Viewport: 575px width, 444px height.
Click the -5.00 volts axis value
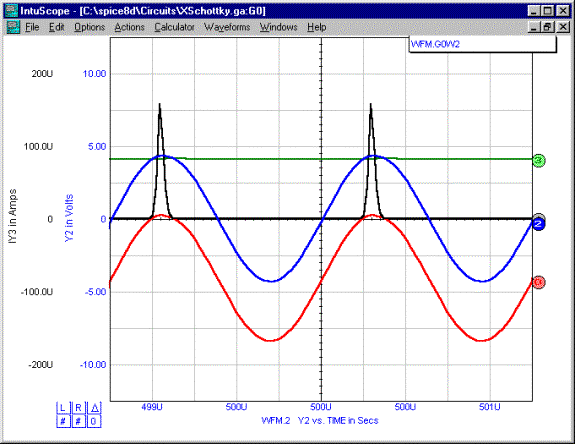pyautogui.click(x=95, y=292)
